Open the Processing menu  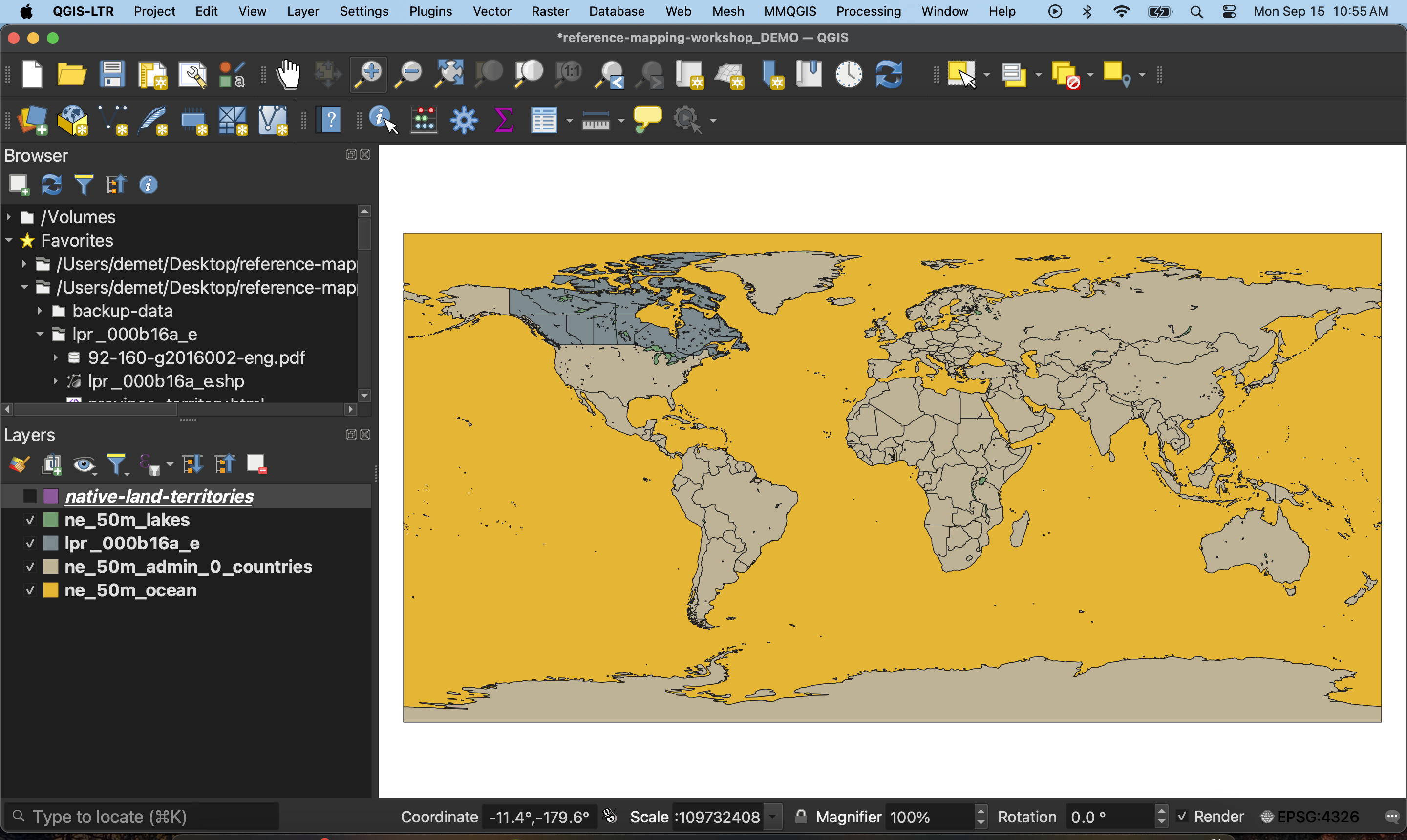tap(868, 11)
